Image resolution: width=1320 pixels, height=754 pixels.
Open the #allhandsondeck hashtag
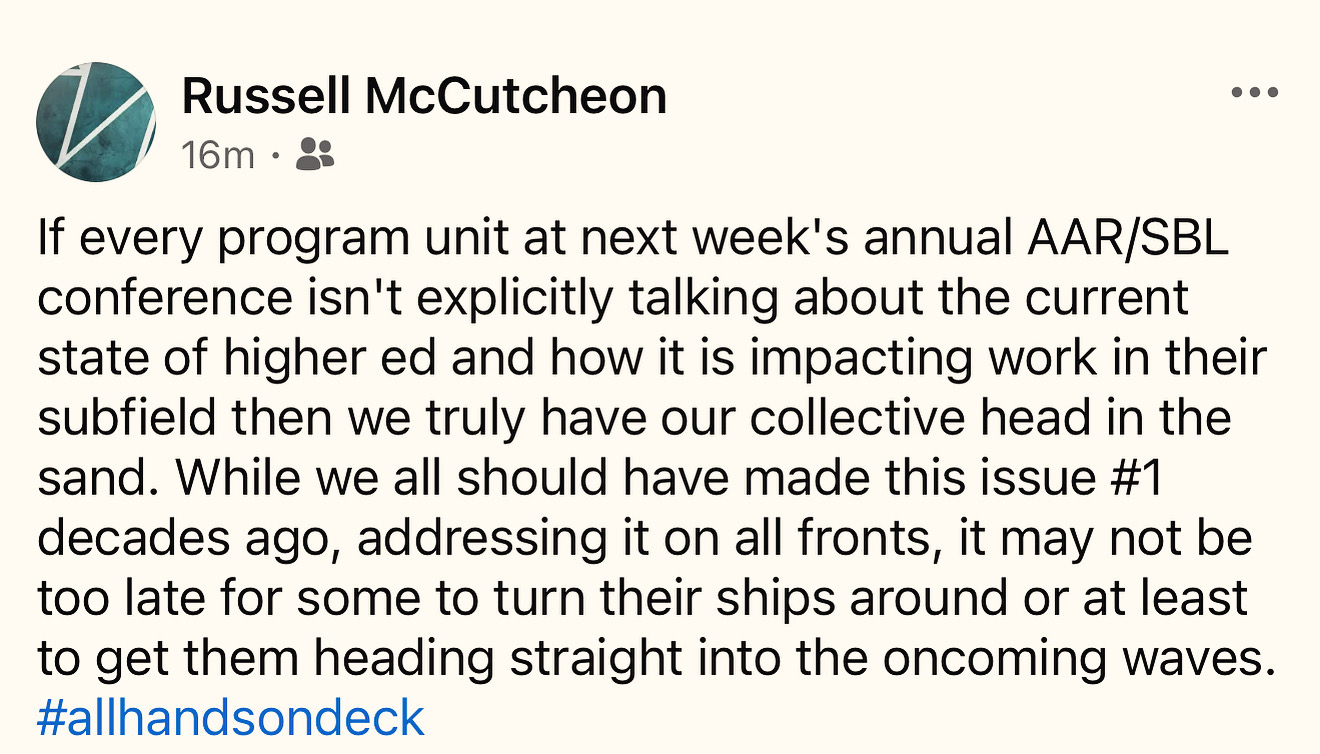tap(231, 718)
